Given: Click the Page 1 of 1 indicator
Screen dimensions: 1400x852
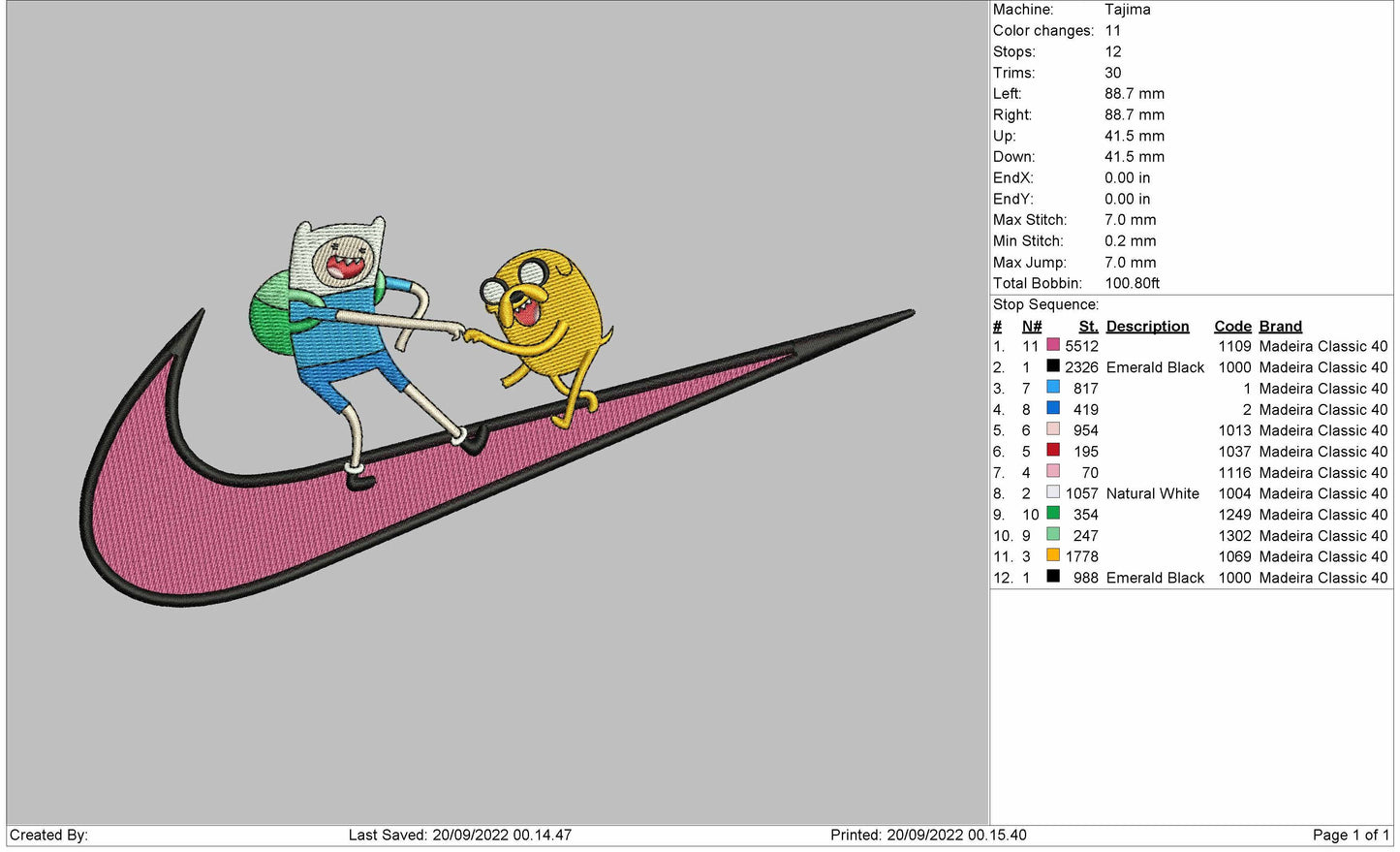Looking at the screenshot, I should tap(1350, 835).
